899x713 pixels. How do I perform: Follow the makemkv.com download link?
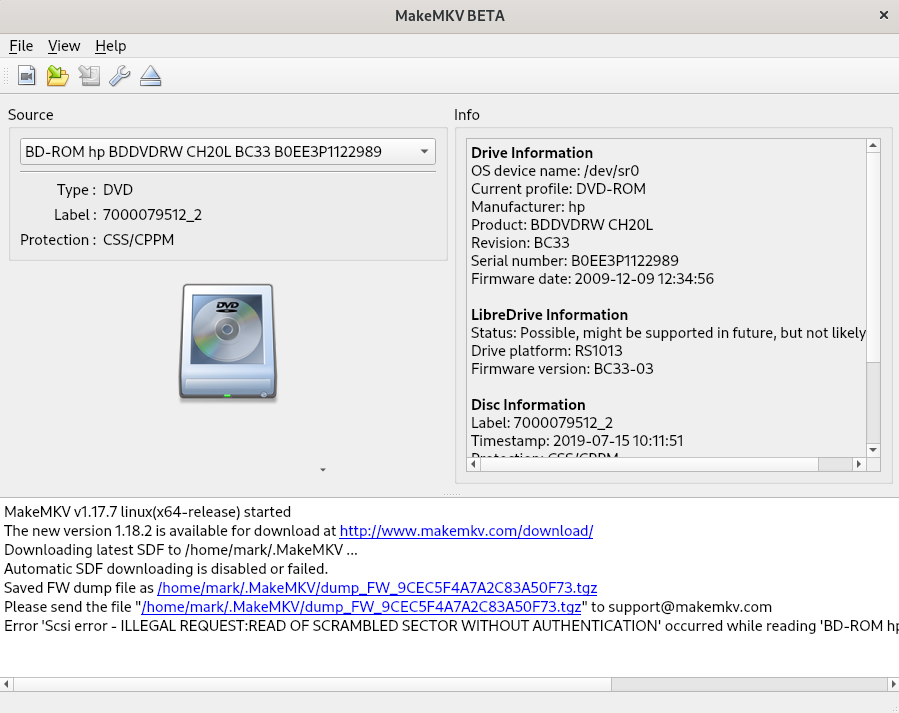point(466,531)
